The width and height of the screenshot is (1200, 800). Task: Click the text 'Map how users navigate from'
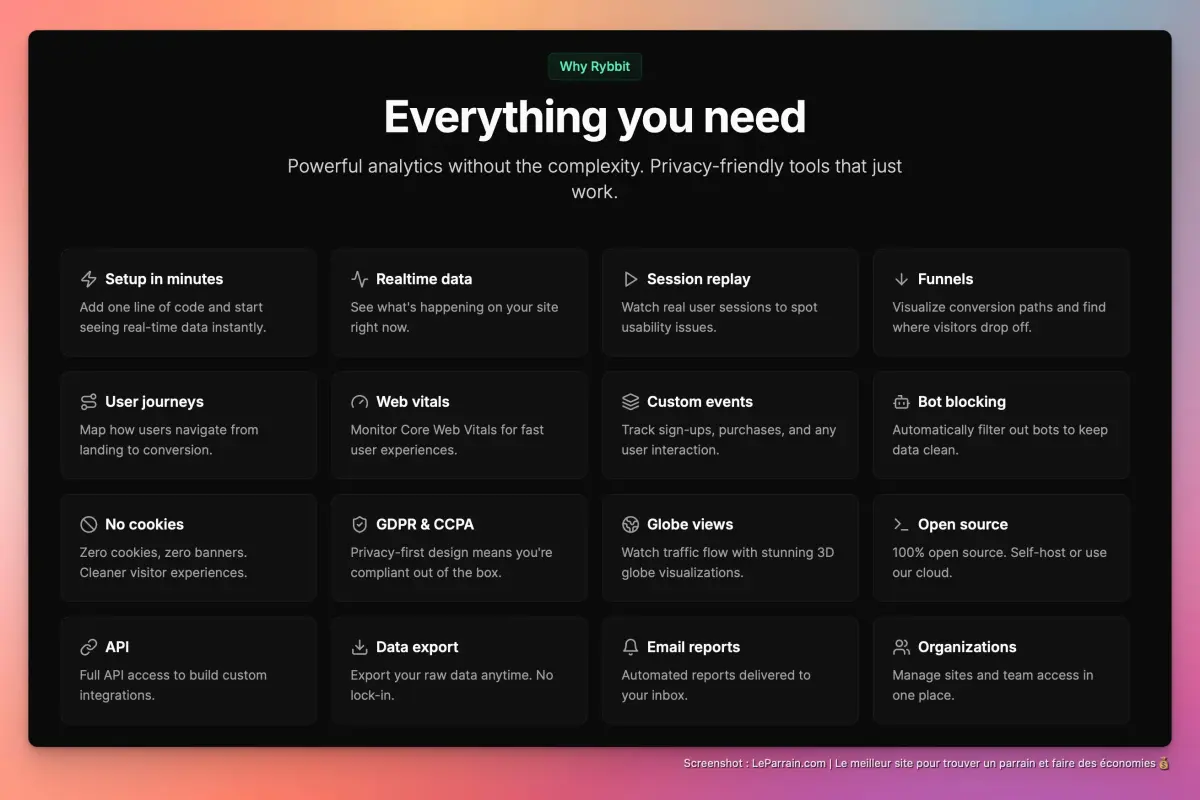coord(169,430)
